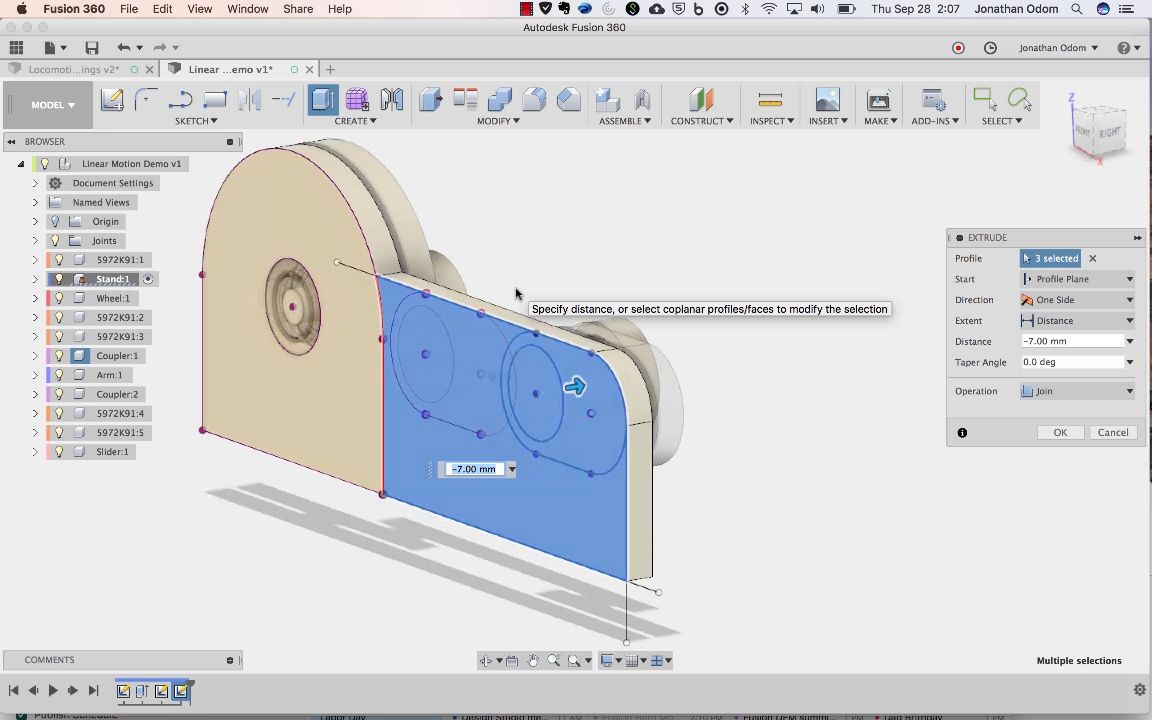Image resolution: width=1152 pixels, height=720 pixels.
Task: Click the Save disk icon
Action: [92, 48]
